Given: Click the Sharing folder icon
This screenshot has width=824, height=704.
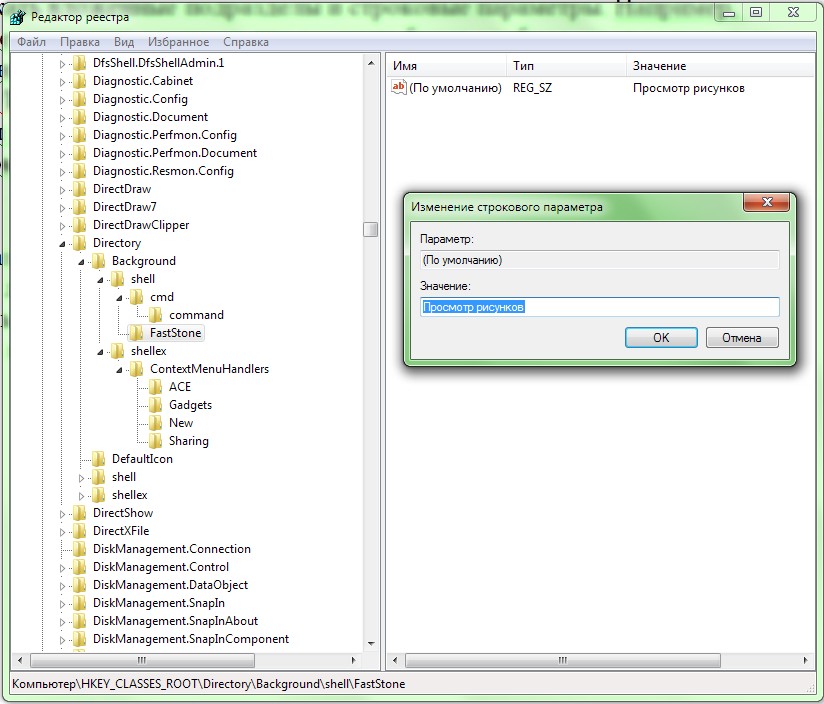Looking at the screenshot, I should 156,441.
